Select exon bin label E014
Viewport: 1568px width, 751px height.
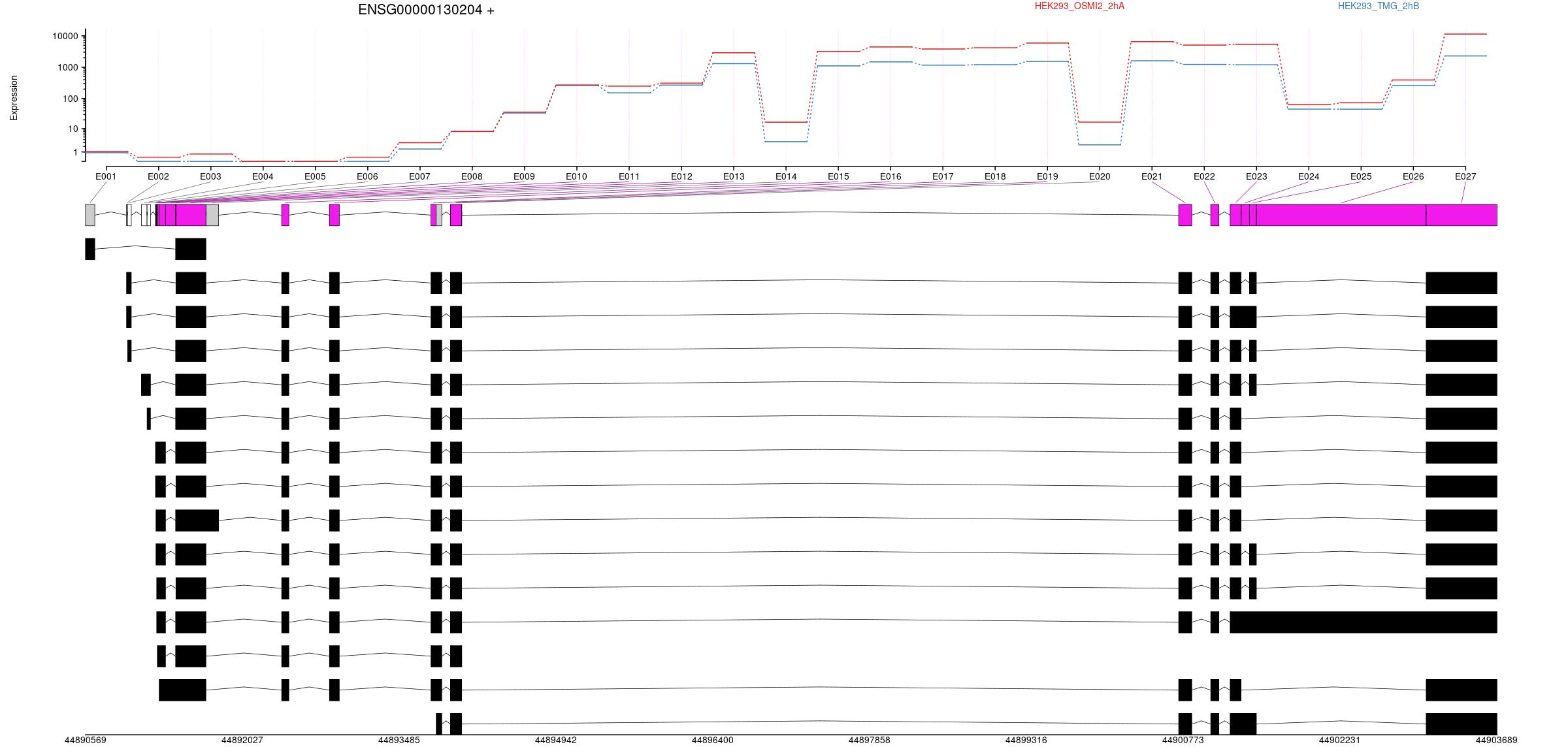coord(786,176)
